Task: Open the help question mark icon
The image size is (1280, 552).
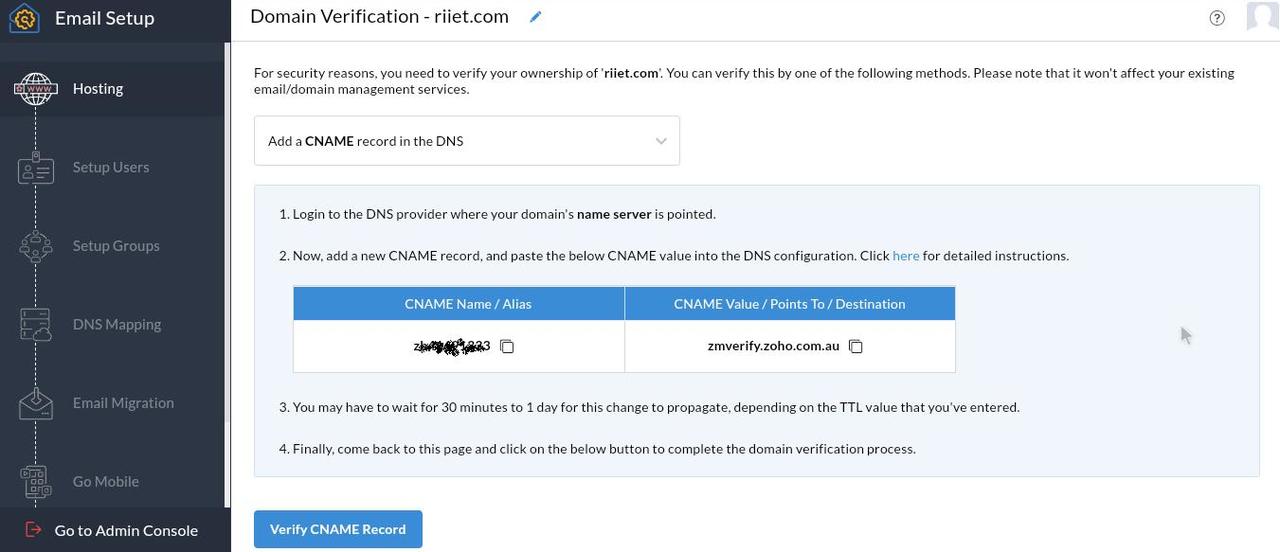Action: (x=1217, y=17)
